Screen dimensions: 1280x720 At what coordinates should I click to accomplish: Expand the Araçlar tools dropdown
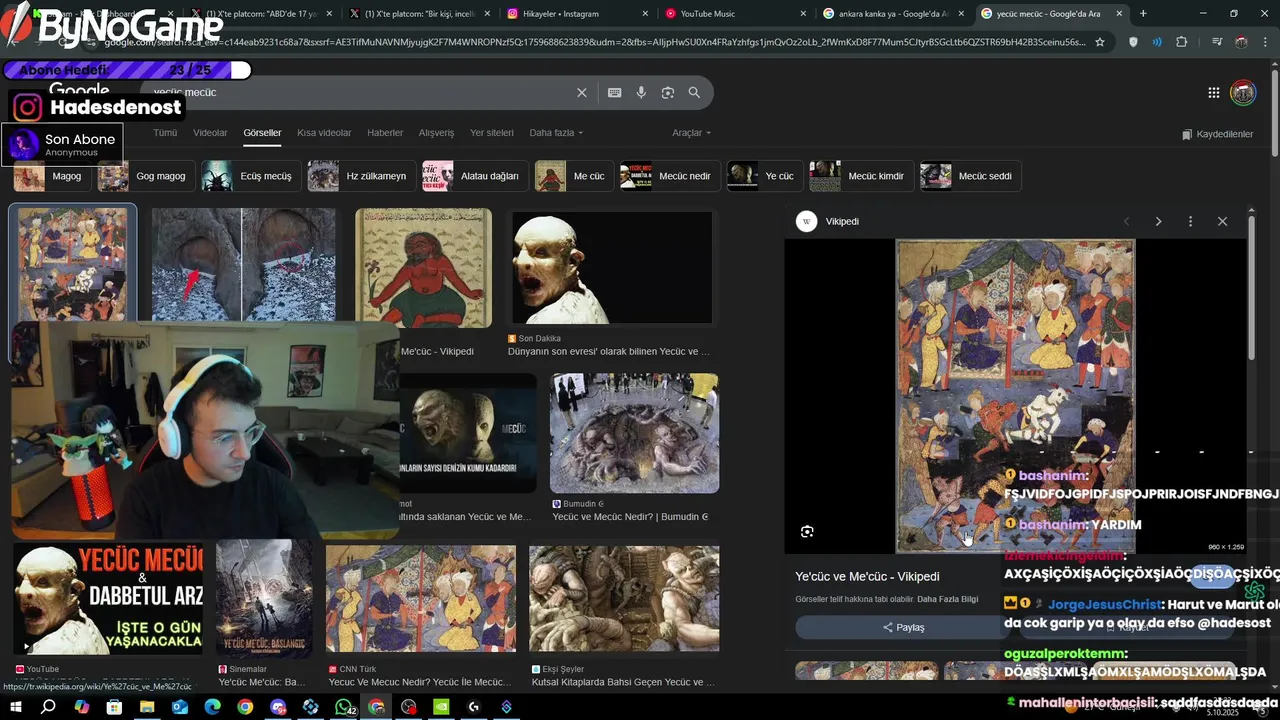[x=692, y=133]
